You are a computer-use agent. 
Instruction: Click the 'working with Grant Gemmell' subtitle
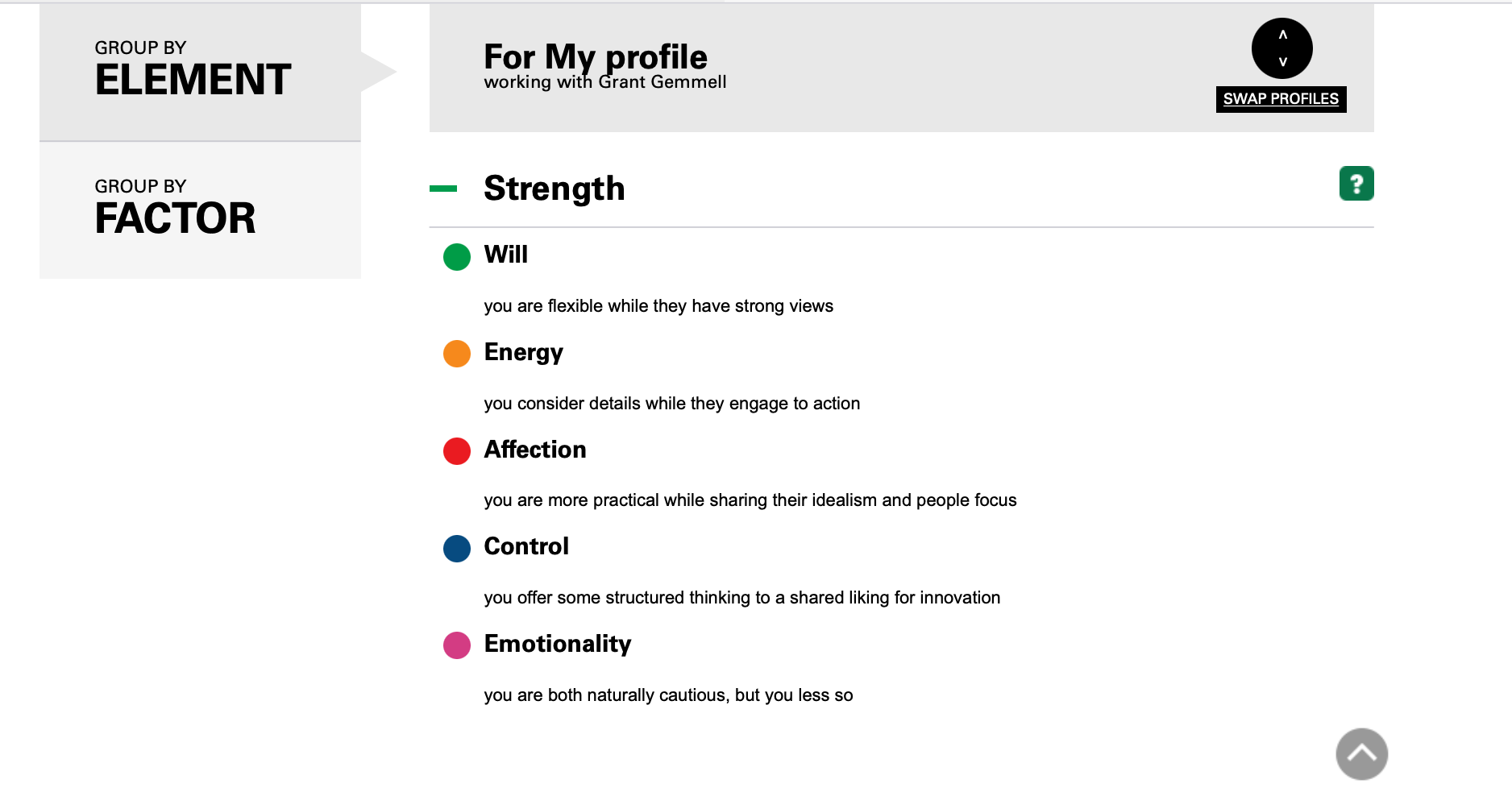tap(605, 82)
